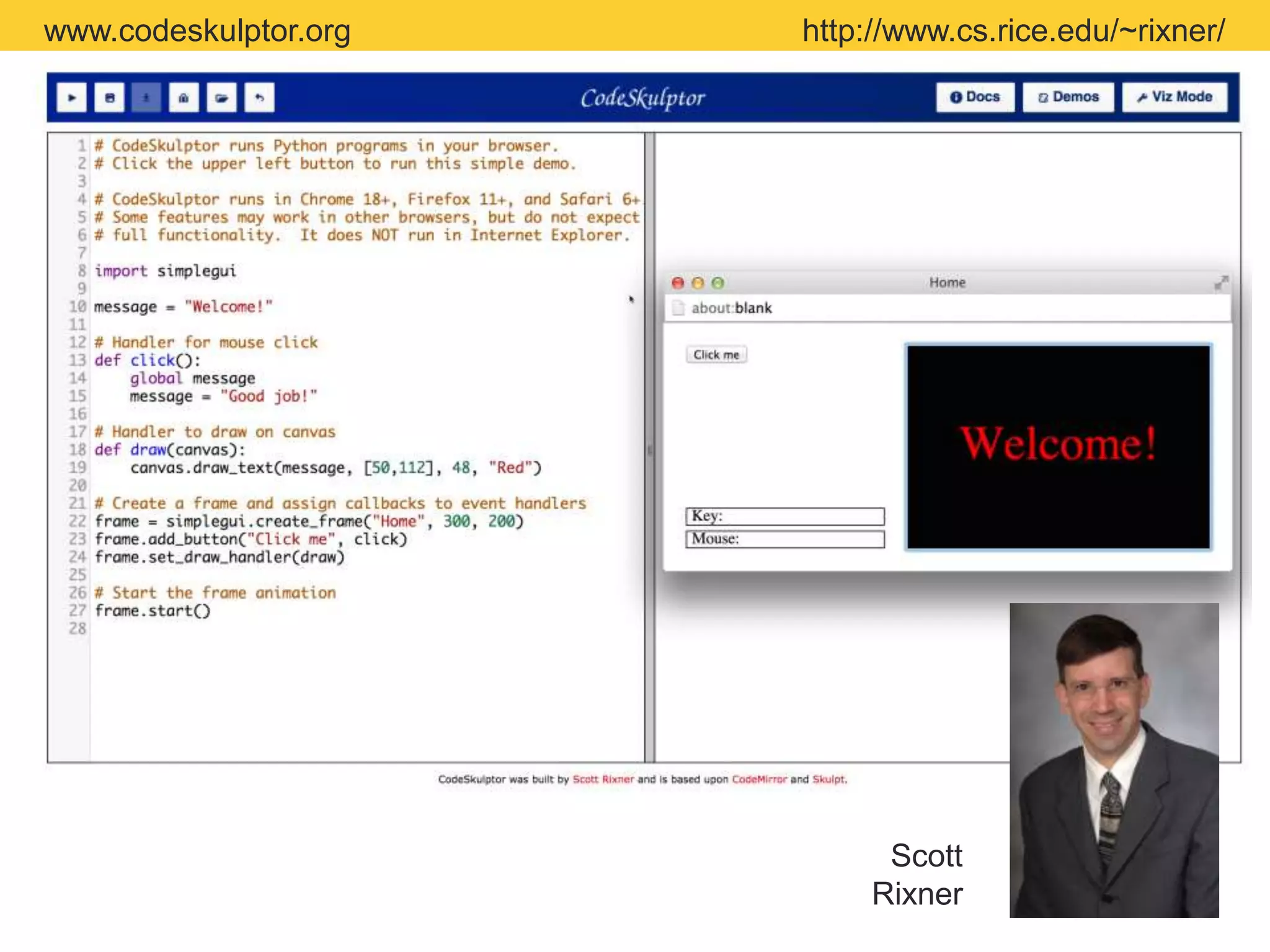The height and width of the screenshot is (952, 1270).
Task: Save the code with the disk icon
Action: (x=109, y=98)
